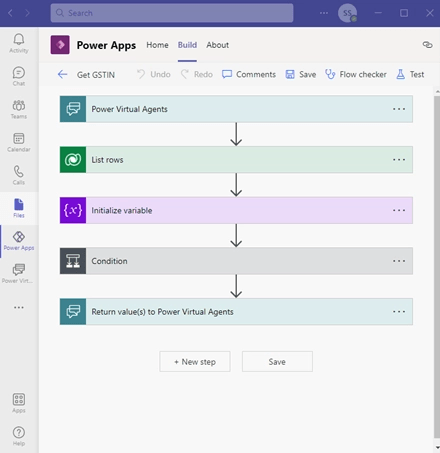Open Power Virtual Agents sidebar app
Viewport: 440px width, 453px height.
[19, 274]
